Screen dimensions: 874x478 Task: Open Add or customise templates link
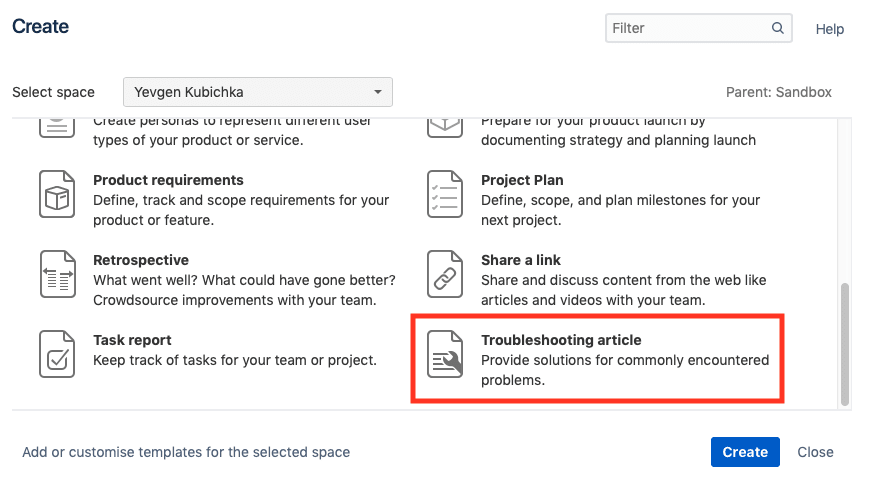pos(186,452)
